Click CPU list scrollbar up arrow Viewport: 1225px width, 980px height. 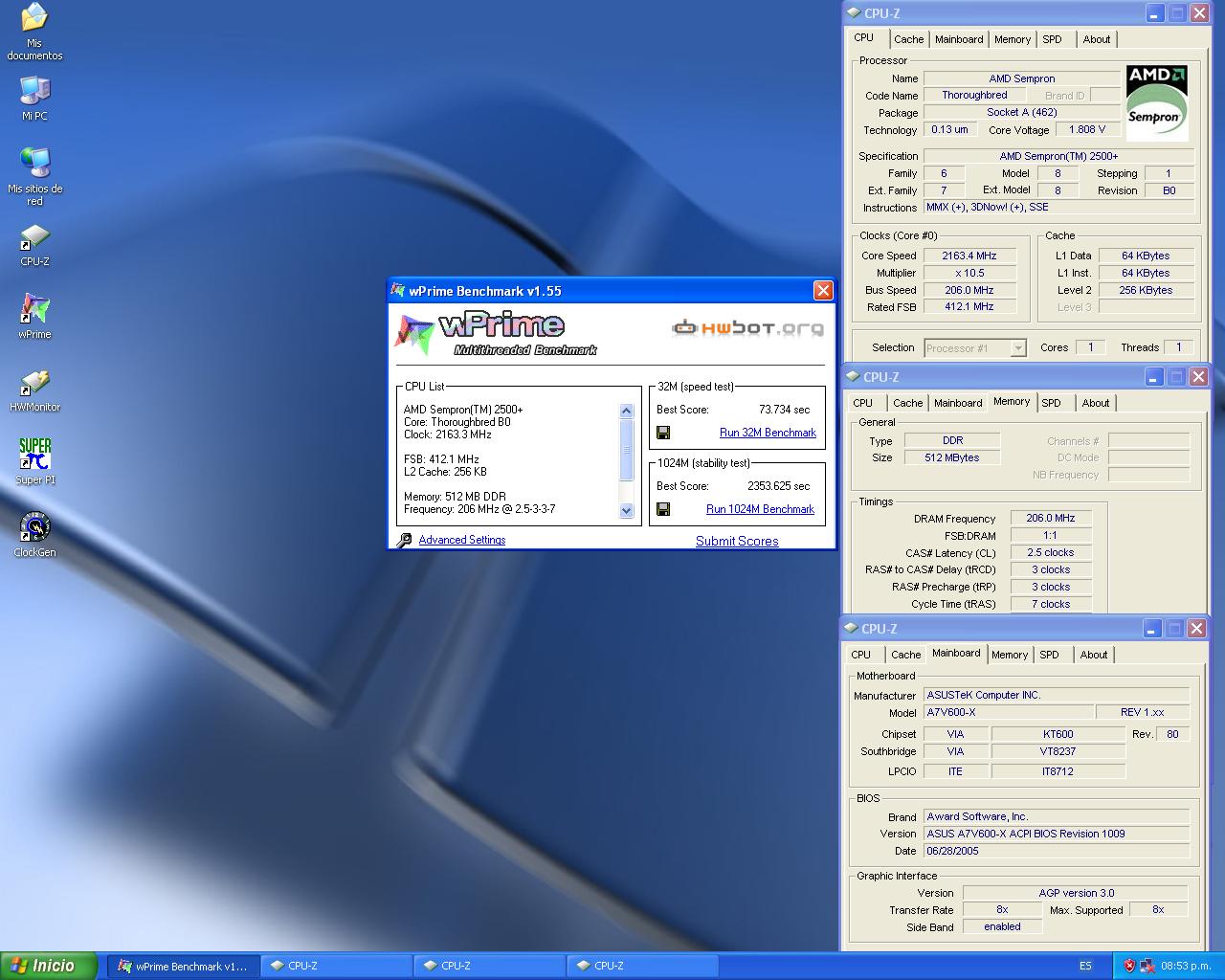(627, 411)
